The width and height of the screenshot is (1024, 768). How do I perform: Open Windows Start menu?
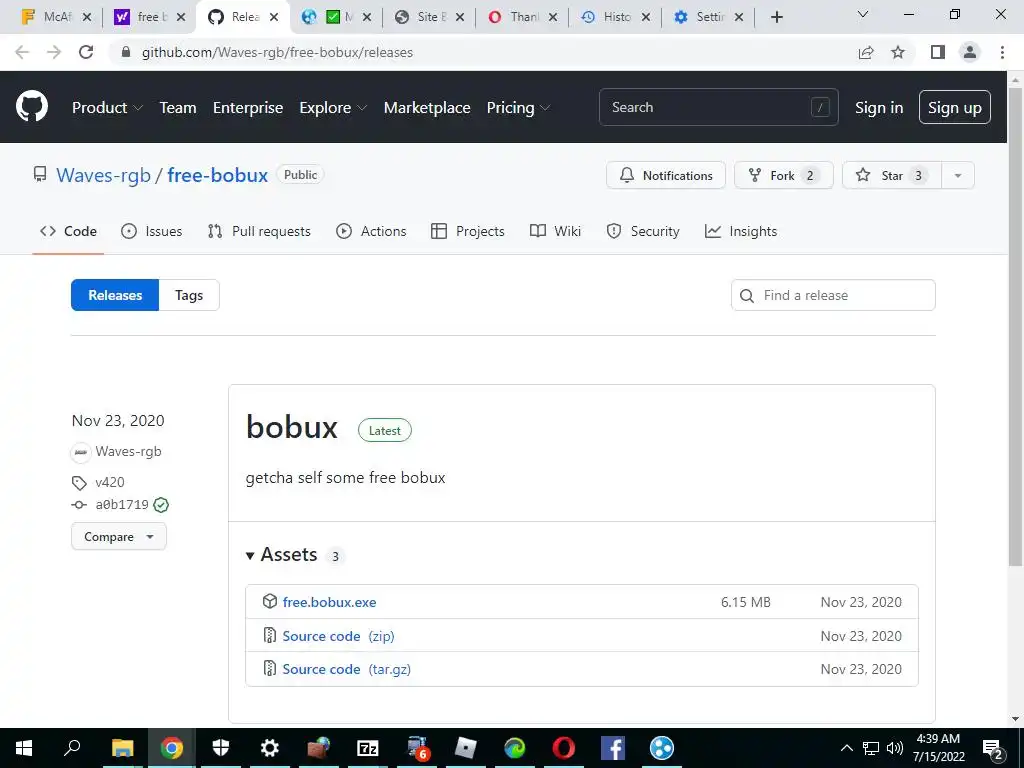pyautogui.click(x=24, y=748)
